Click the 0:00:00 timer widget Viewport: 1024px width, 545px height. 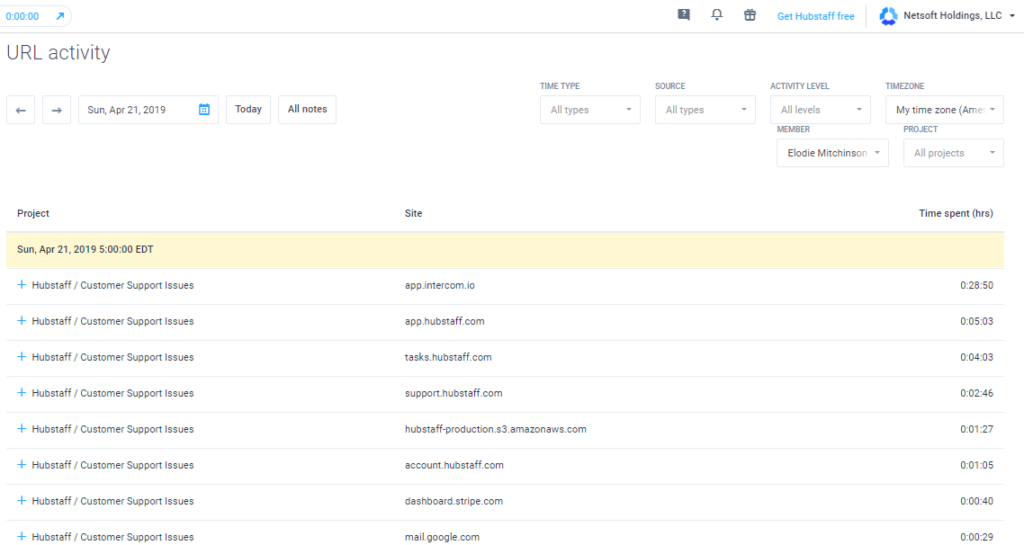click(35, 16)
